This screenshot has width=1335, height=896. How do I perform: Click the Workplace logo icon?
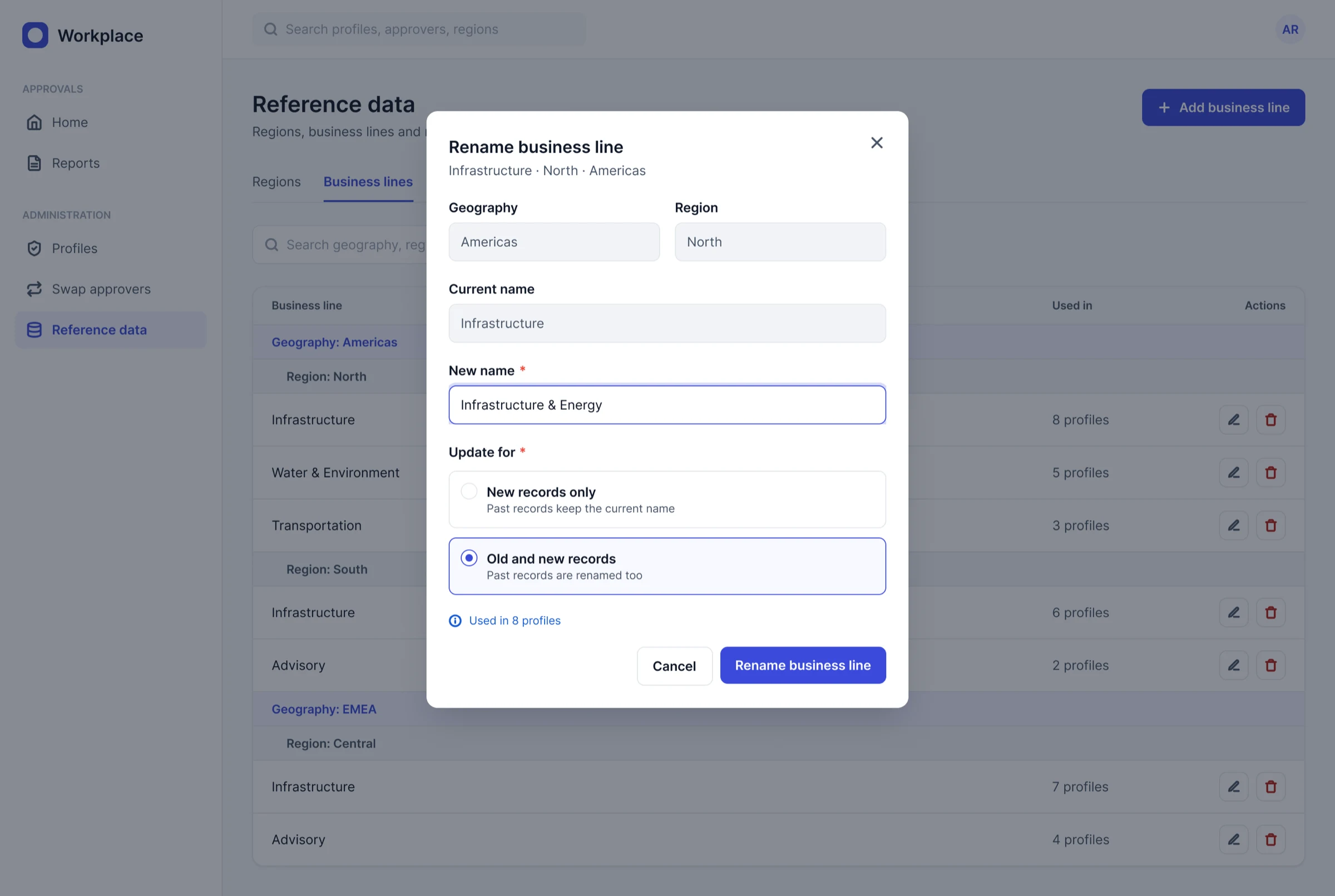pyautogui.click(x=35, y=36)
